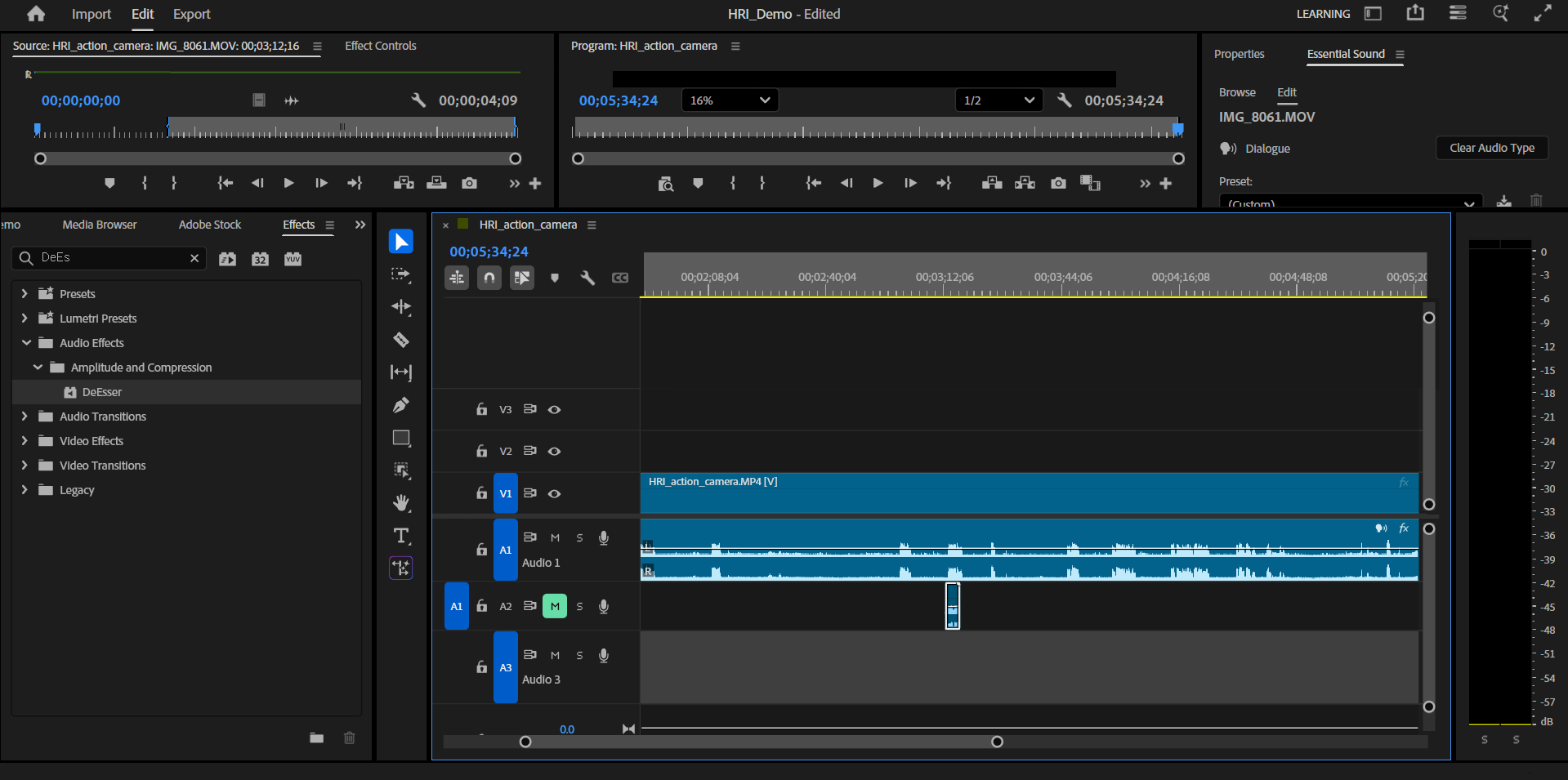Select the Type tool
Image resolution: width=1568 pixels, height=780 pixels.
click(x=400, y=536)
